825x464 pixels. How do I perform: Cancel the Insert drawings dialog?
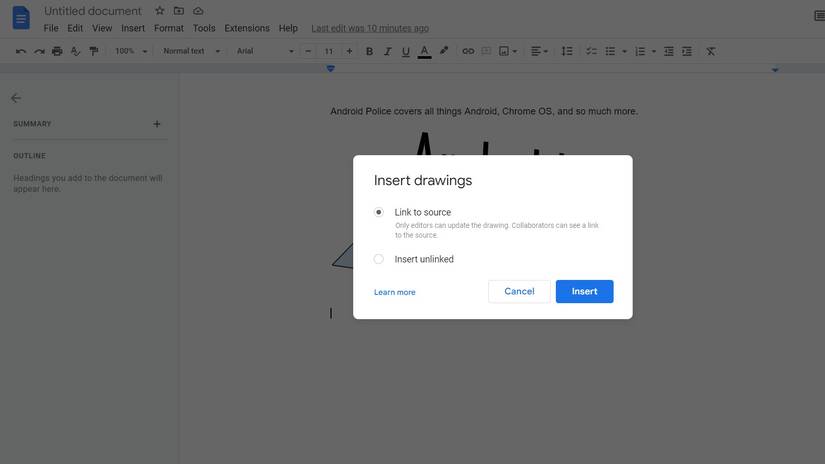point(519,291)
